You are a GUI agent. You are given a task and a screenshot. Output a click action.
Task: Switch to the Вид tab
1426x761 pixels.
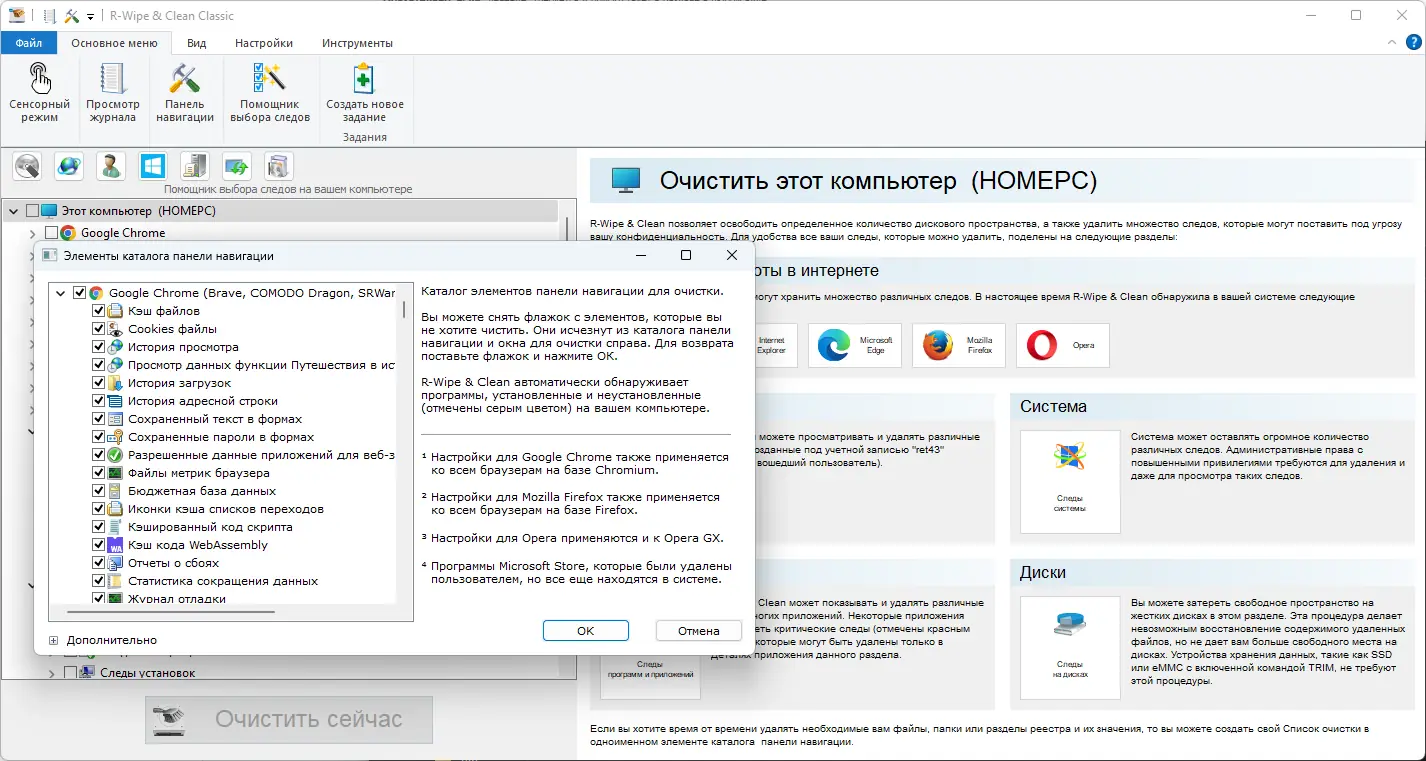197,43
